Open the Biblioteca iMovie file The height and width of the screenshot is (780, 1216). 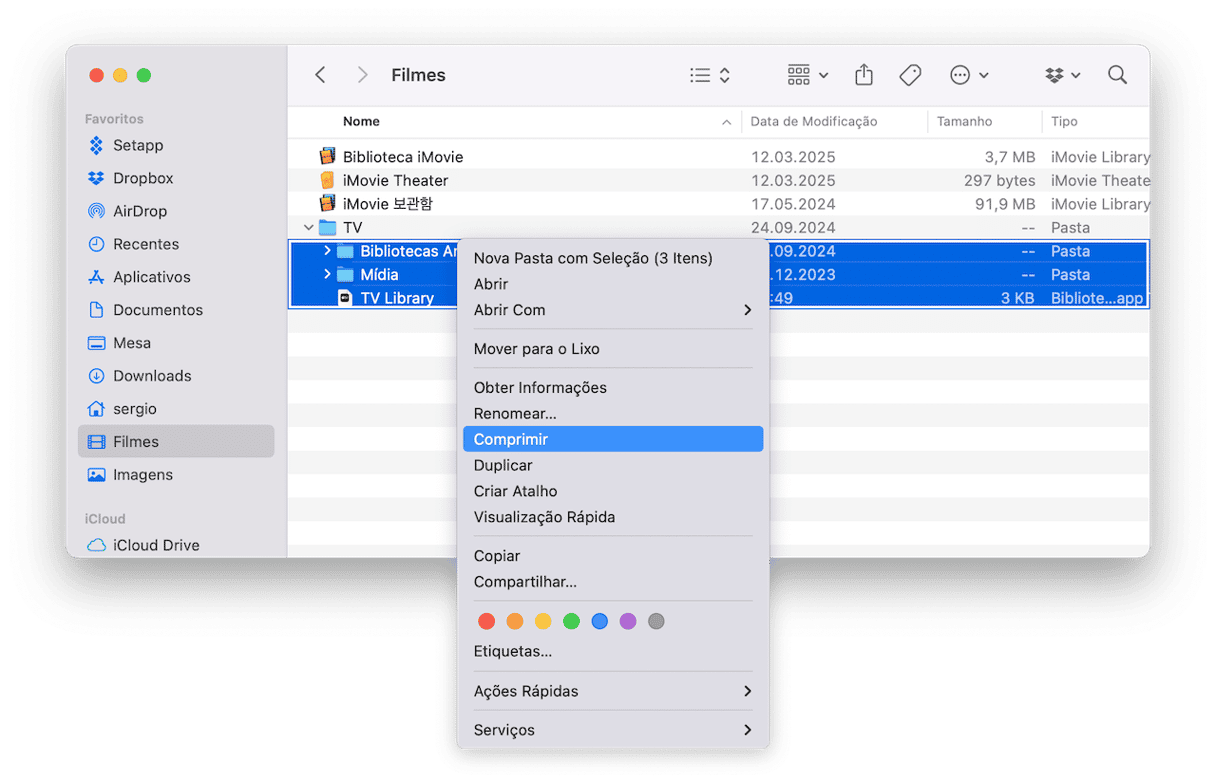point(402,157)
